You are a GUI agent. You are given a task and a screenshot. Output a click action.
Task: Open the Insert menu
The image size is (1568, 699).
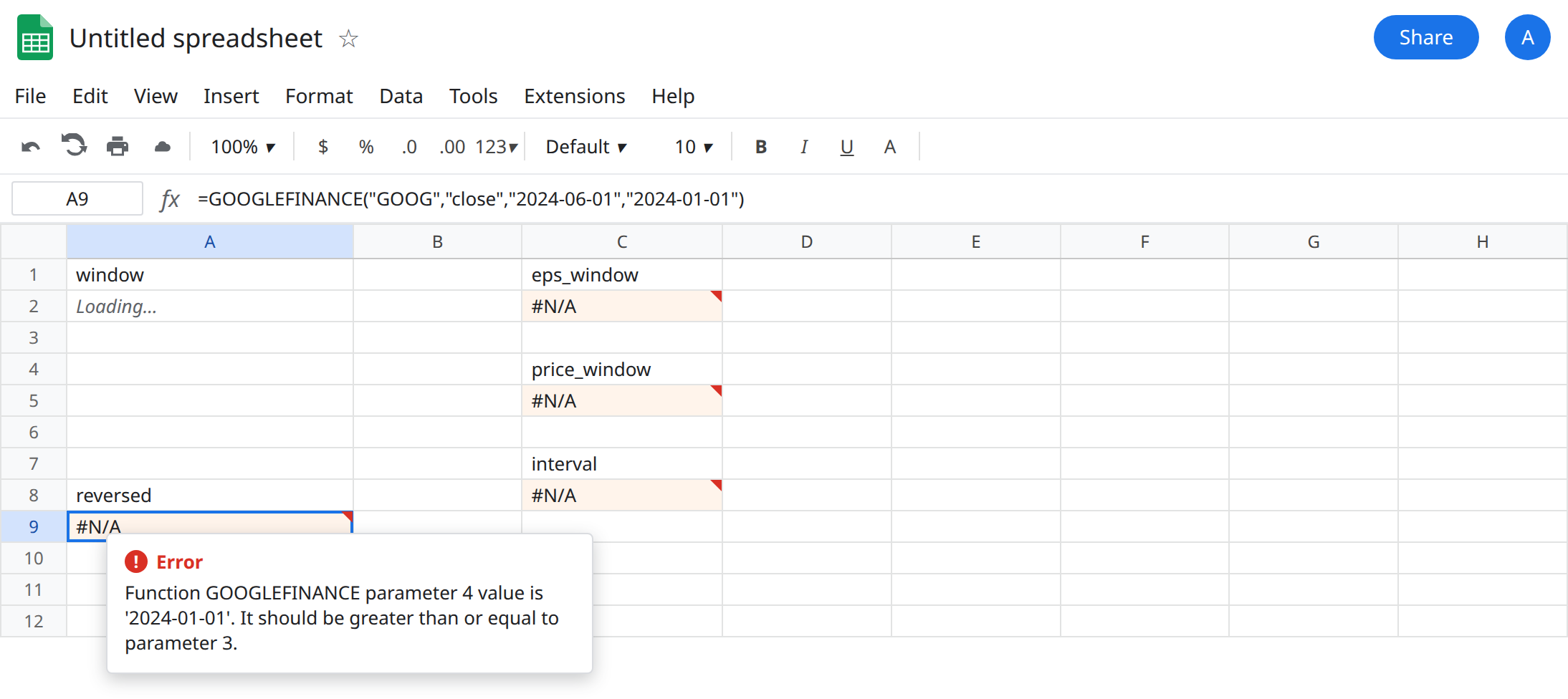(231, 96)
